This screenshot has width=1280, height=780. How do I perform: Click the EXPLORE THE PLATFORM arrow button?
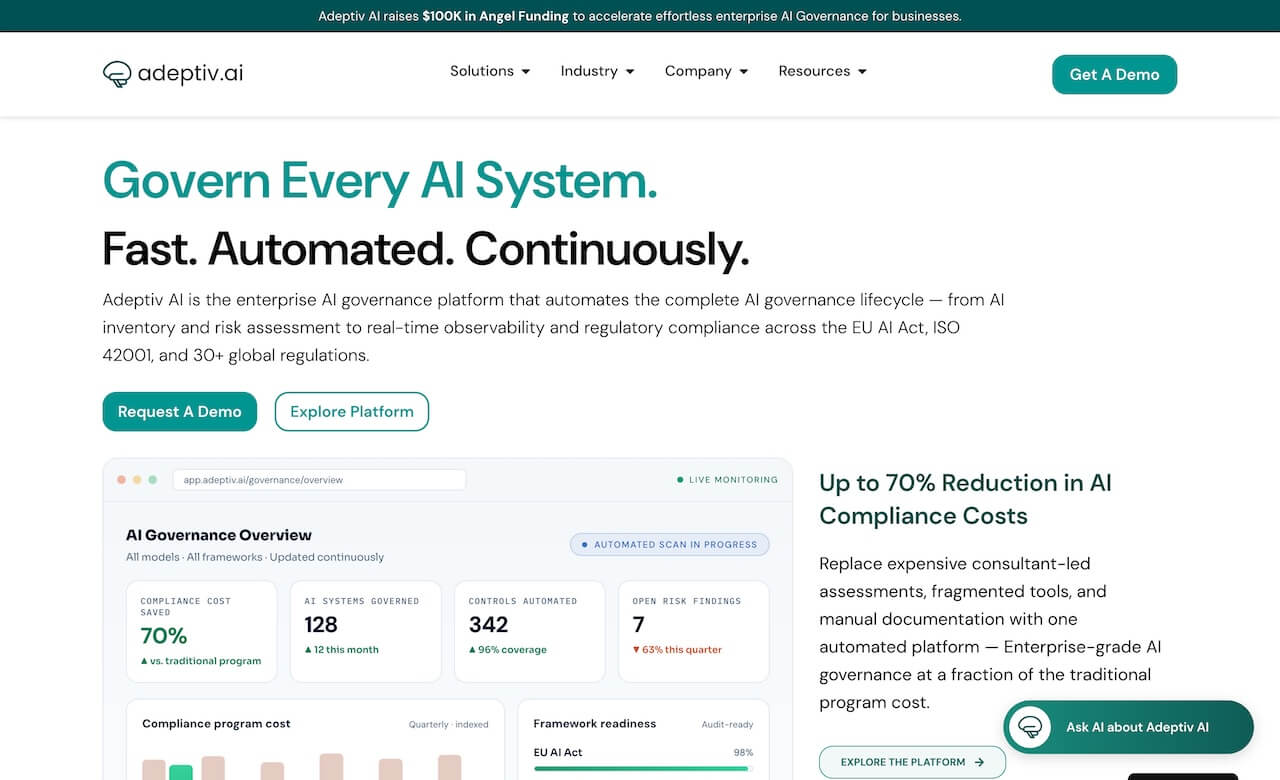pyautogui.click(x=912, y=762)
